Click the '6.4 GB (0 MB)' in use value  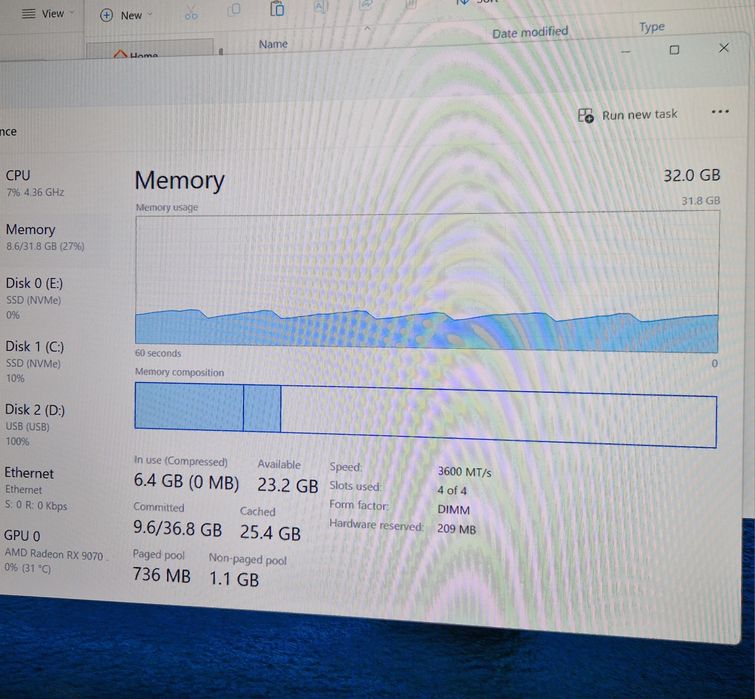point(186,481)
